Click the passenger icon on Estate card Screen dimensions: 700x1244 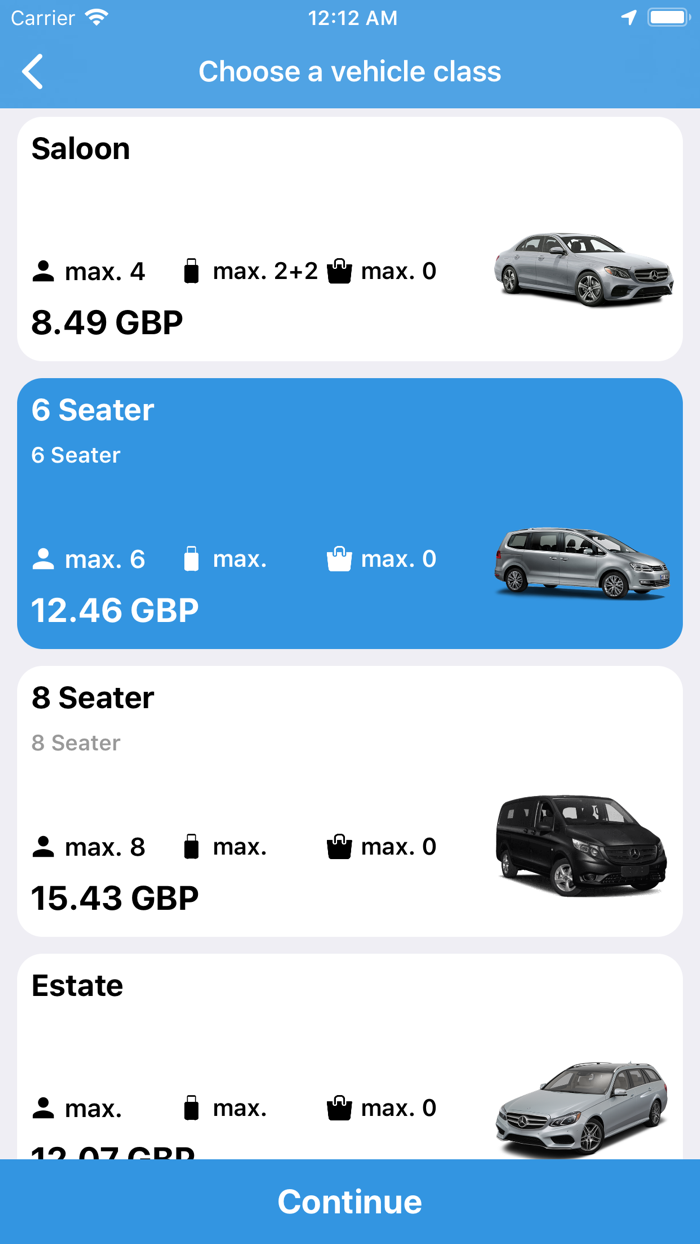click(43, 1108)
